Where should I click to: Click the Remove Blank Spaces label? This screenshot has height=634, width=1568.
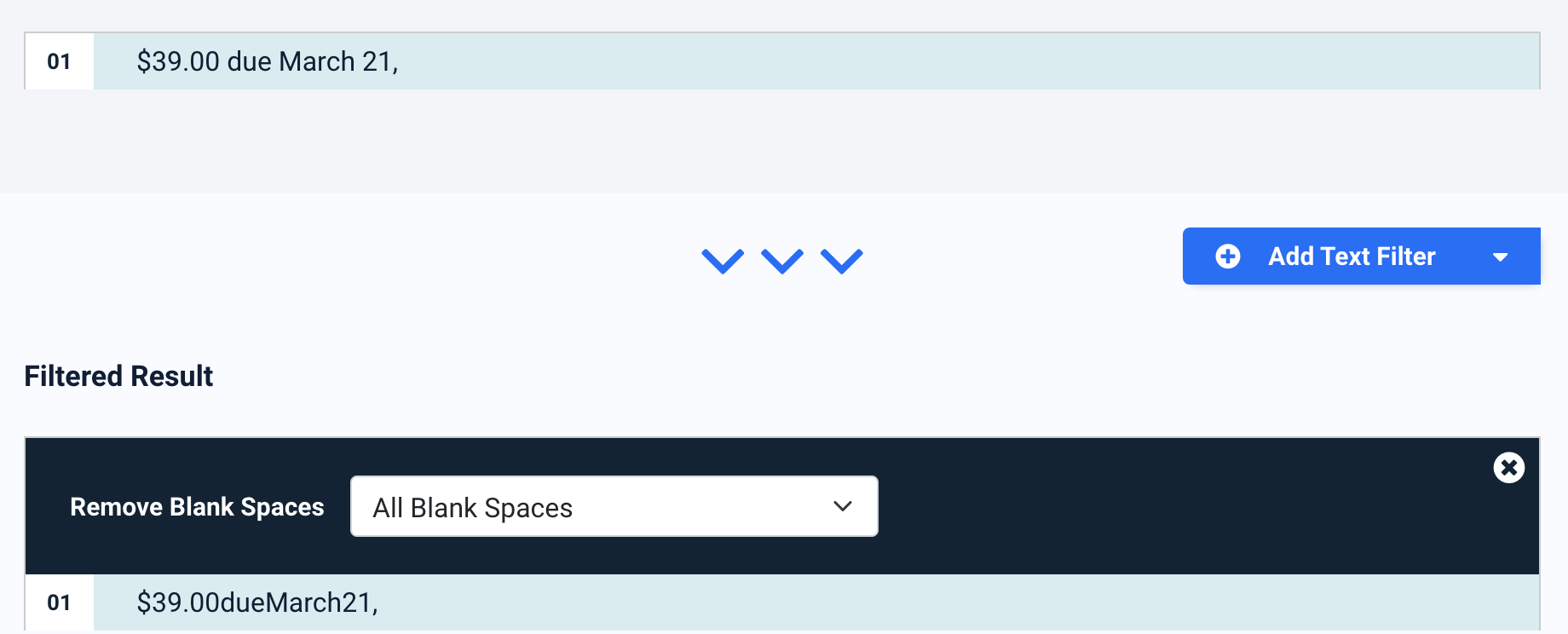click(x=196, y=506)
